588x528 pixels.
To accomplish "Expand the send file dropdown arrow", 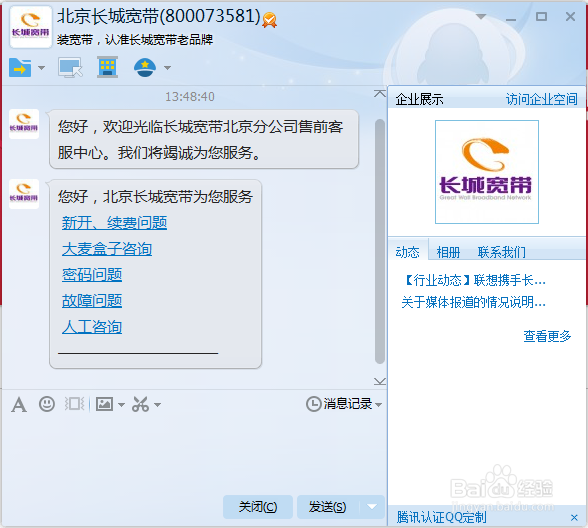I will 41,68.
